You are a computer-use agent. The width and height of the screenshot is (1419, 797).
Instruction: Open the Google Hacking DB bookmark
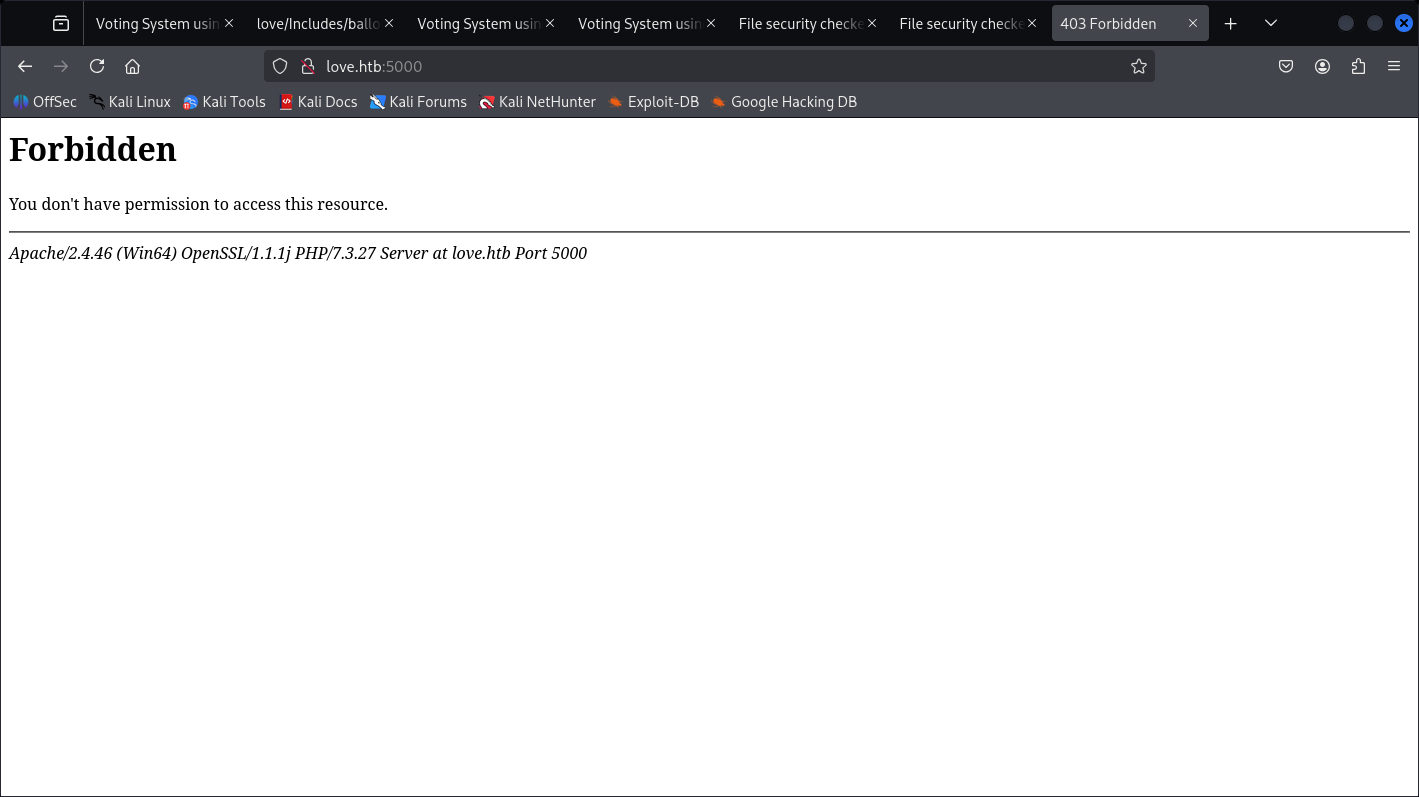(784, 102)
